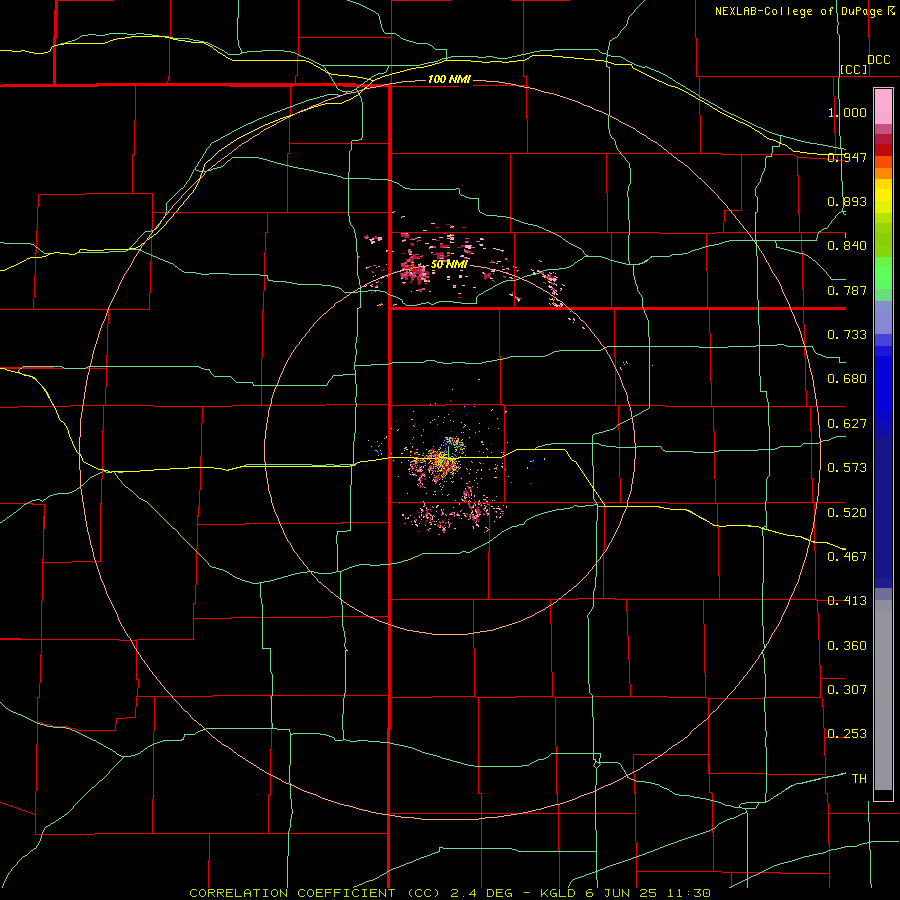Select the 1.000 scale value
The height and width of the screenshot is (900, 900).
[847, 112]
